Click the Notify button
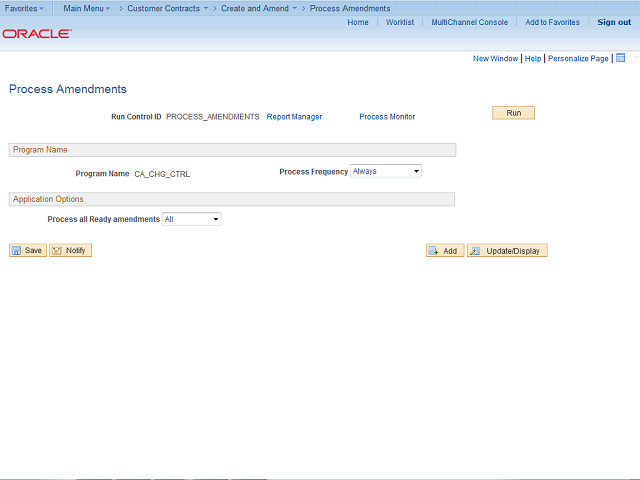The image size is (640, 480). pos(70,250)
